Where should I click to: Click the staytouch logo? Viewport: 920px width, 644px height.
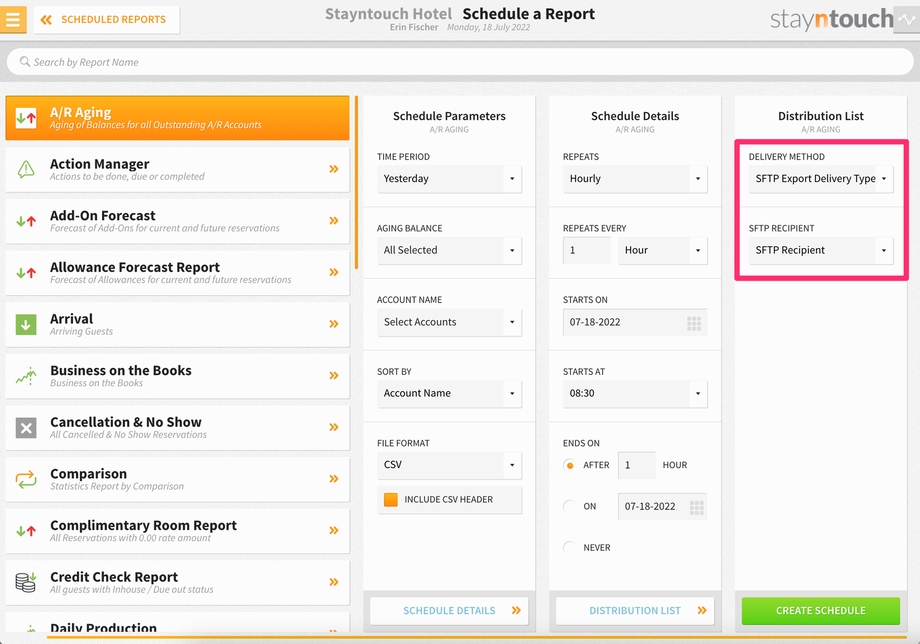(831, 19)
